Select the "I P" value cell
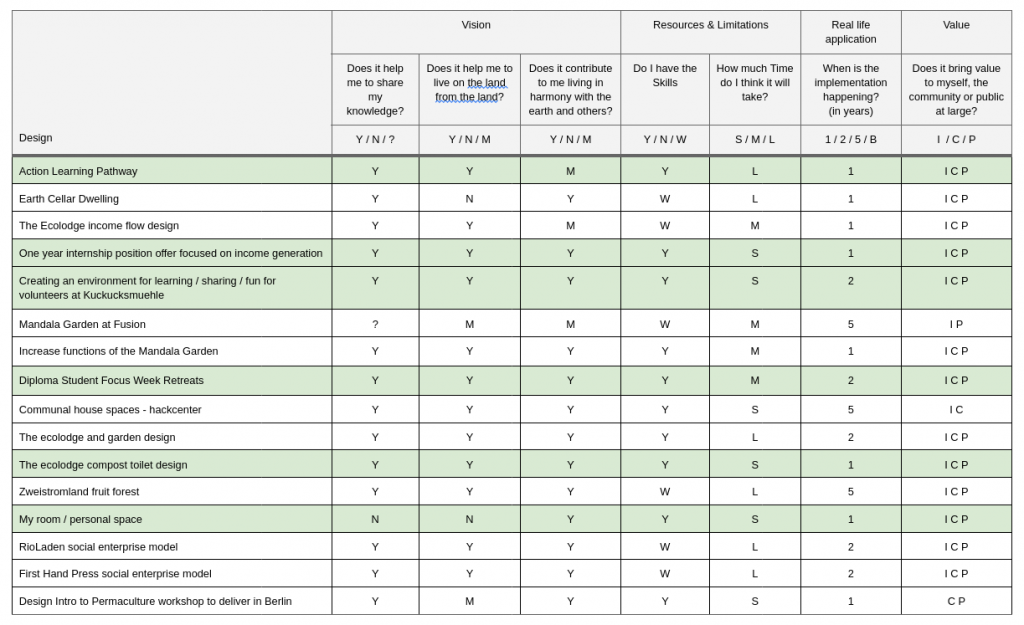The image size is (1024, 625). (956, 324)
